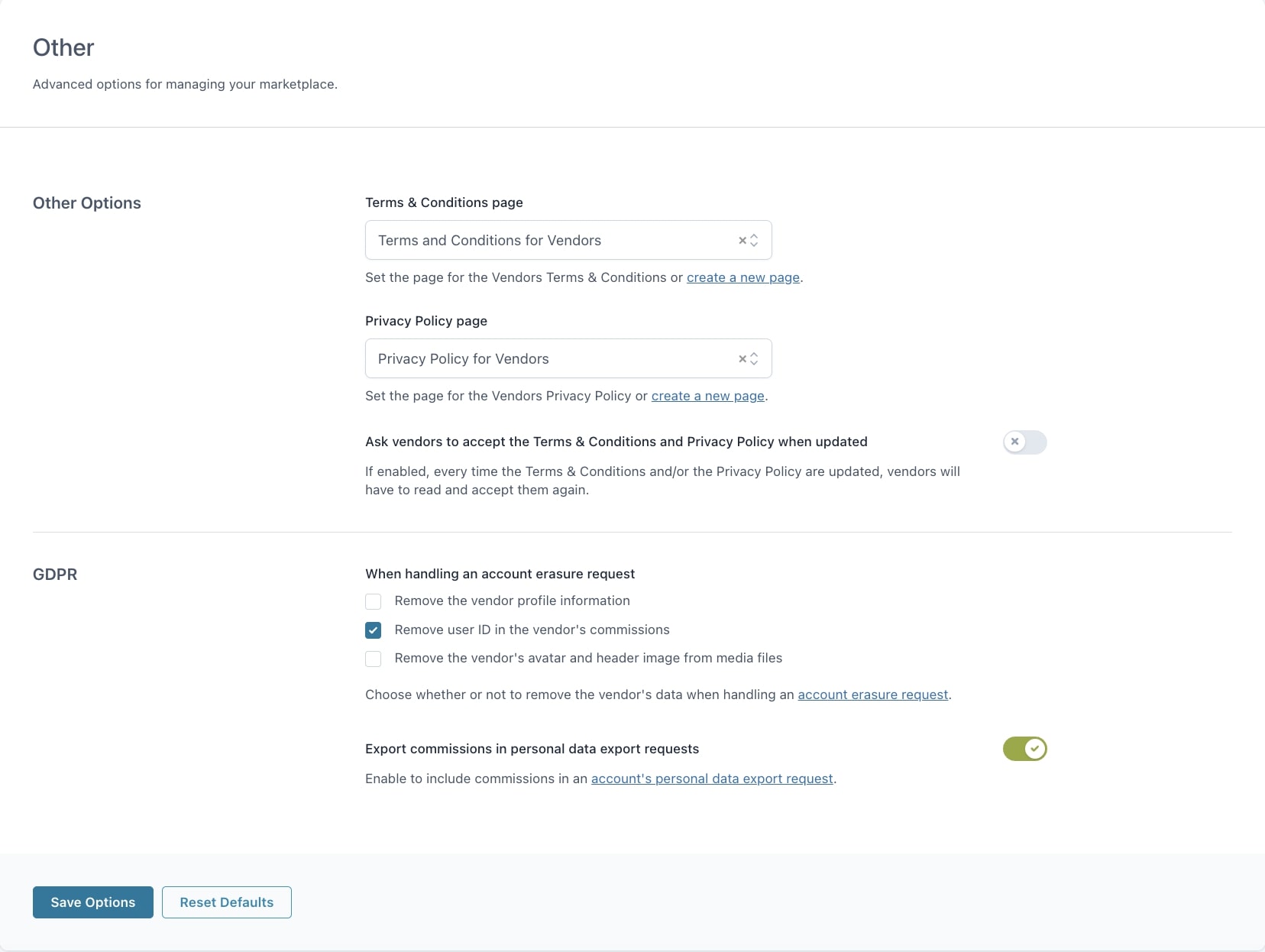
Task: Follow create a new page link for Terms
Action: [x=742, y=278]
